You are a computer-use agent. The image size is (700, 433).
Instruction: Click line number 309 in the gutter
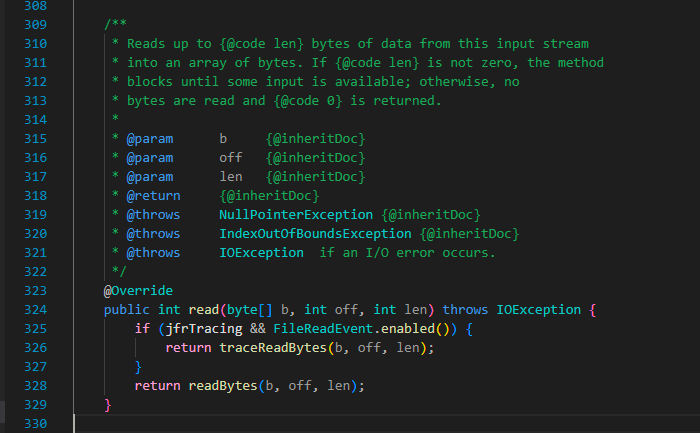coord(35,25)
